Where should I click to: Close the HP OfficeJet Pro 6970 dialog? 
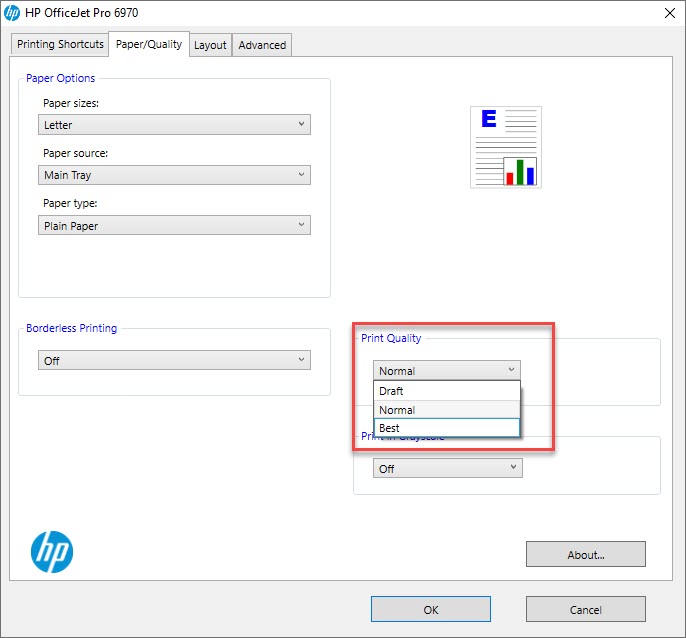click(x=667, y=12)
